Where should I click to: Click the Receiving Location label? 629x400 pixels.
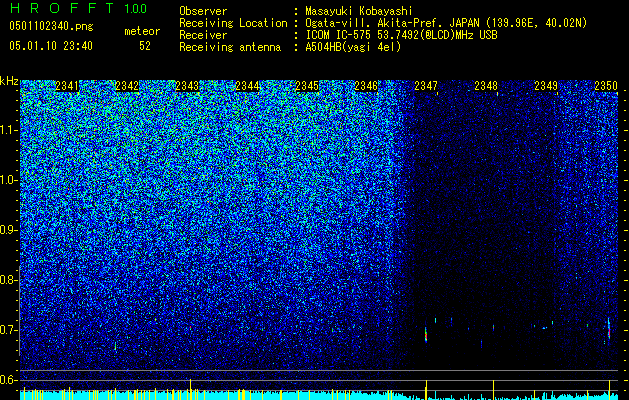coord(233,23)
